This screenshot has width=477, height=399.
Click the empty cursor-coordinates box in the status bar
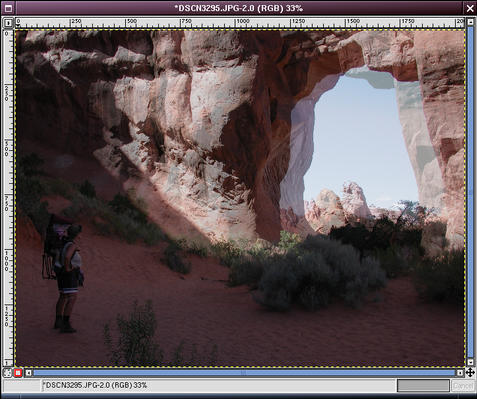click(21, 386)
